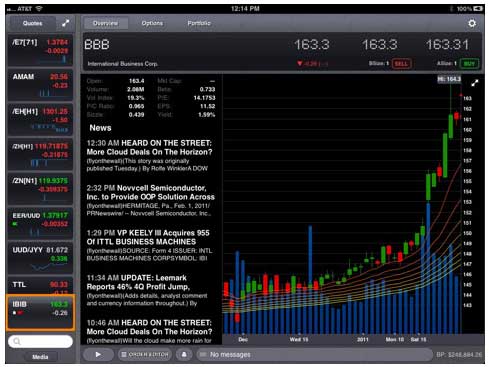Viewport: 489px width, 367px height.
Task: Expand the price chart to fullscreen
Action: [475, 83]
